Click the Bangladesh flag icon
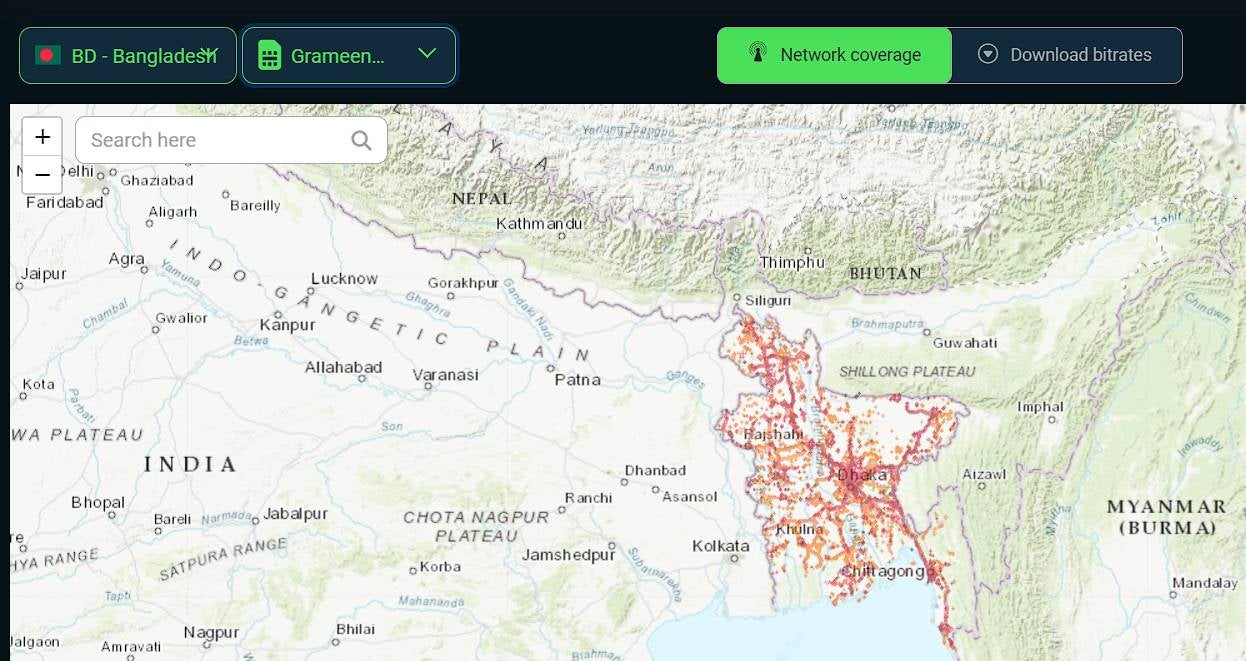 point(48,55)
